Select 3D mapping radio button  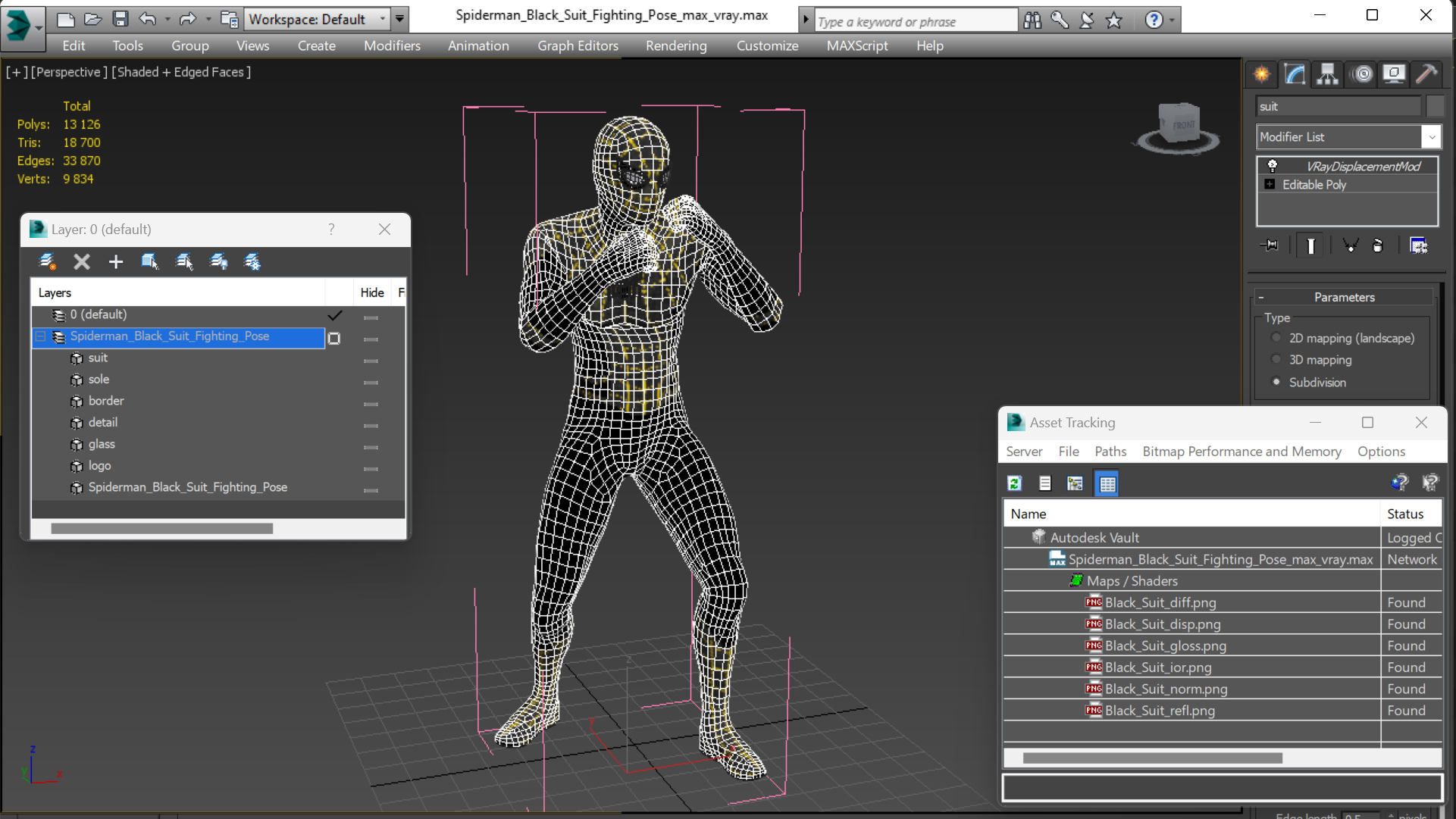pos(1276,360)
